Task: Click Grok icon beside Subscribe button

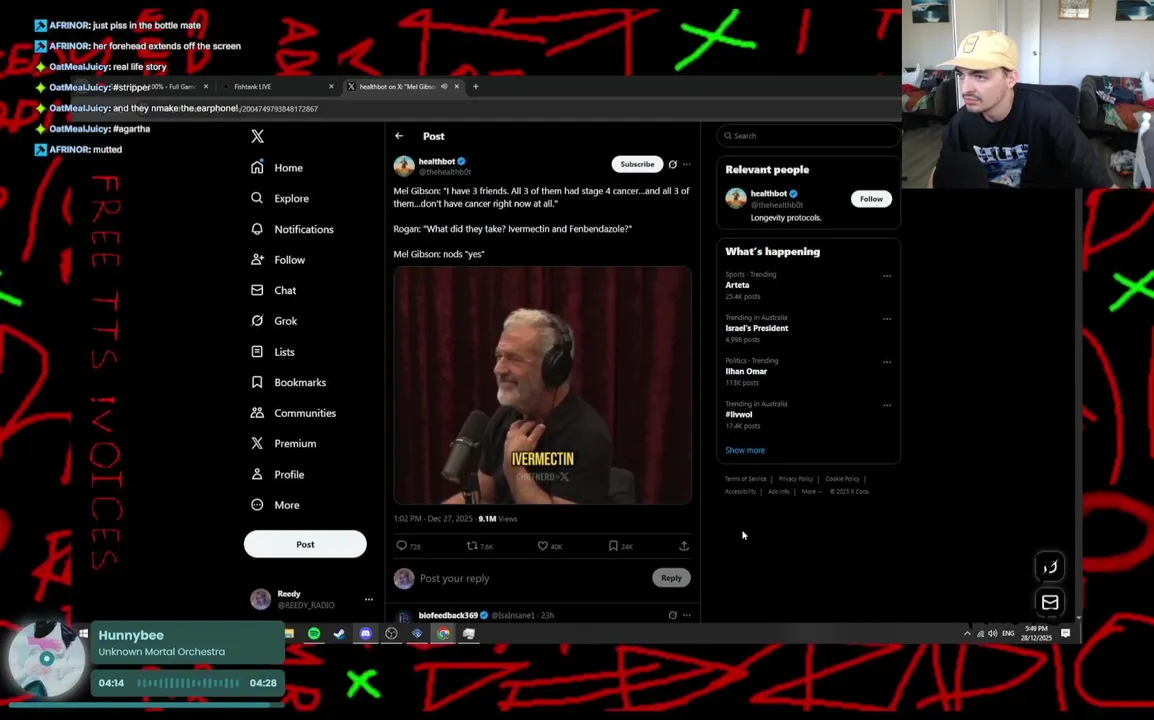Action: (673, 164)
